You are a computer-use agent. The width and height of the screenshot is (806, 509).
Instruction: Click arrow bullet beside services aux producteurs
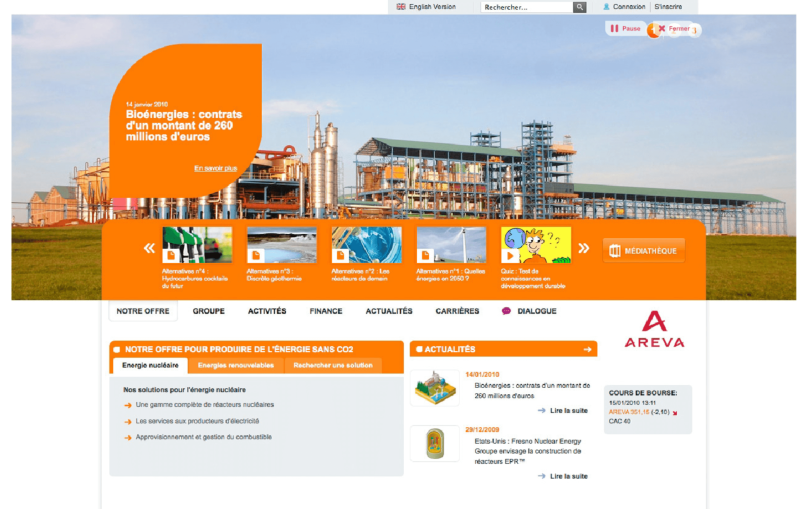click(x=128, y=422)
